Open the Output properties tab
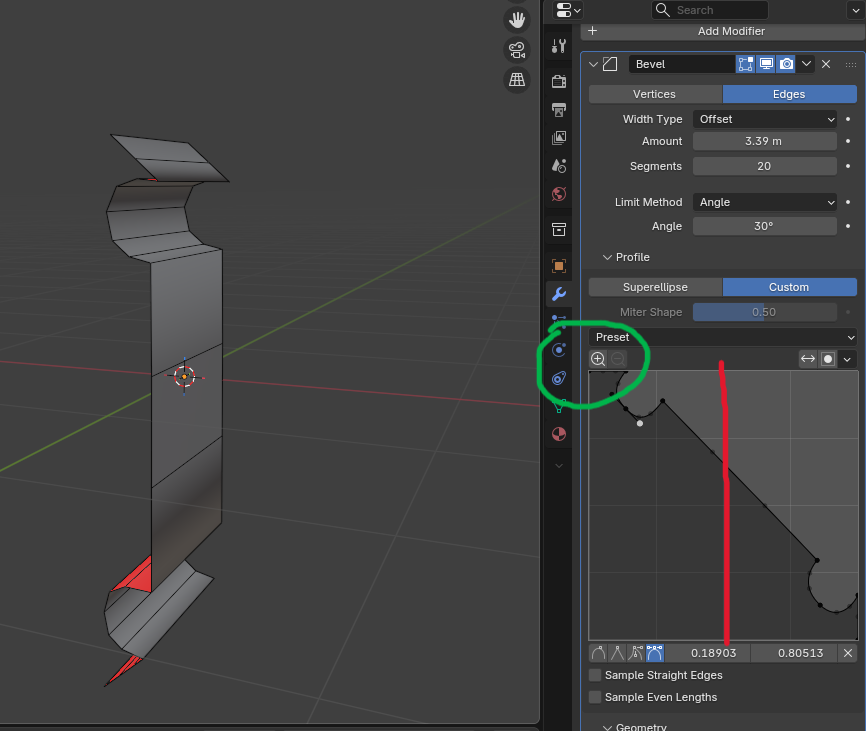This screenshot has width=866, height=731. (x=559, y=109)
